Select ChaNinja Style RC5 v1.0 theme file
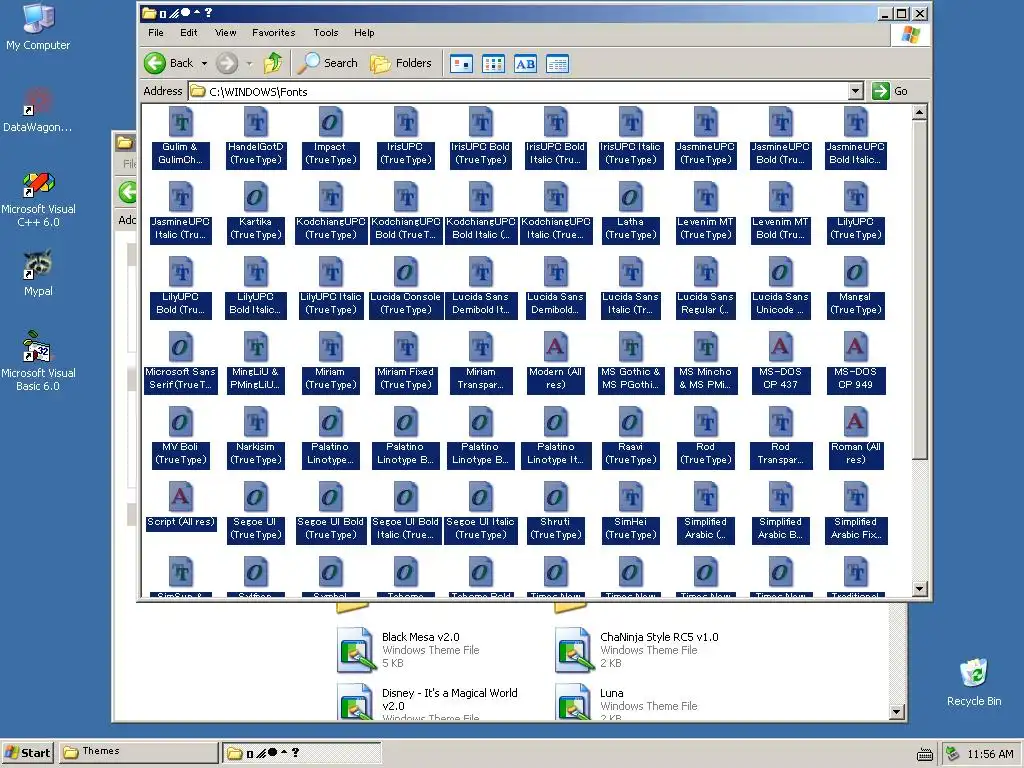The width and height of the screenshot is (1024, 768). pyautogui.click(x=637, y=650)
